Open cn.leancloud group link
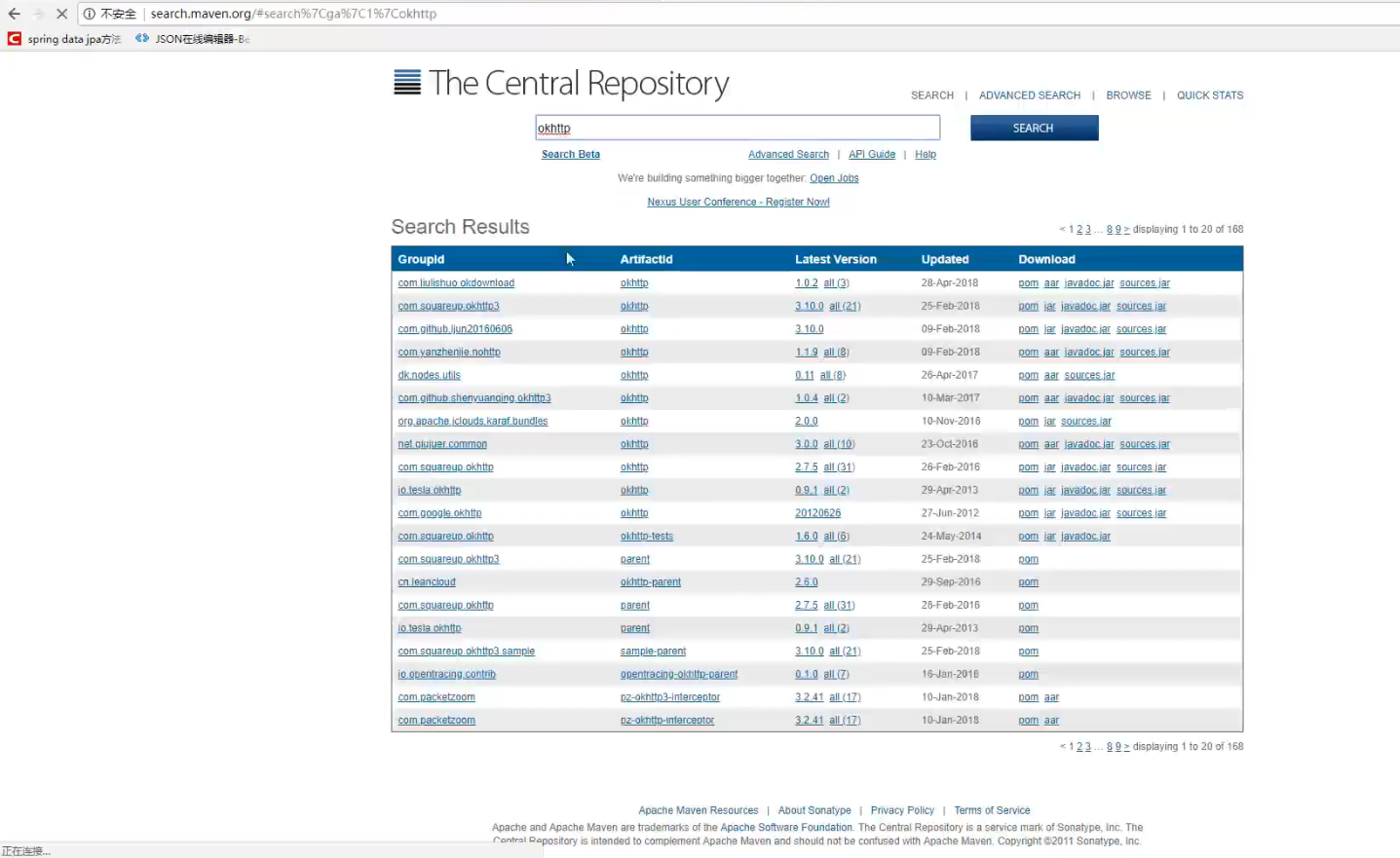This screenshot has width=1400, height=858. pyautogui.click(x=427, y=582)
